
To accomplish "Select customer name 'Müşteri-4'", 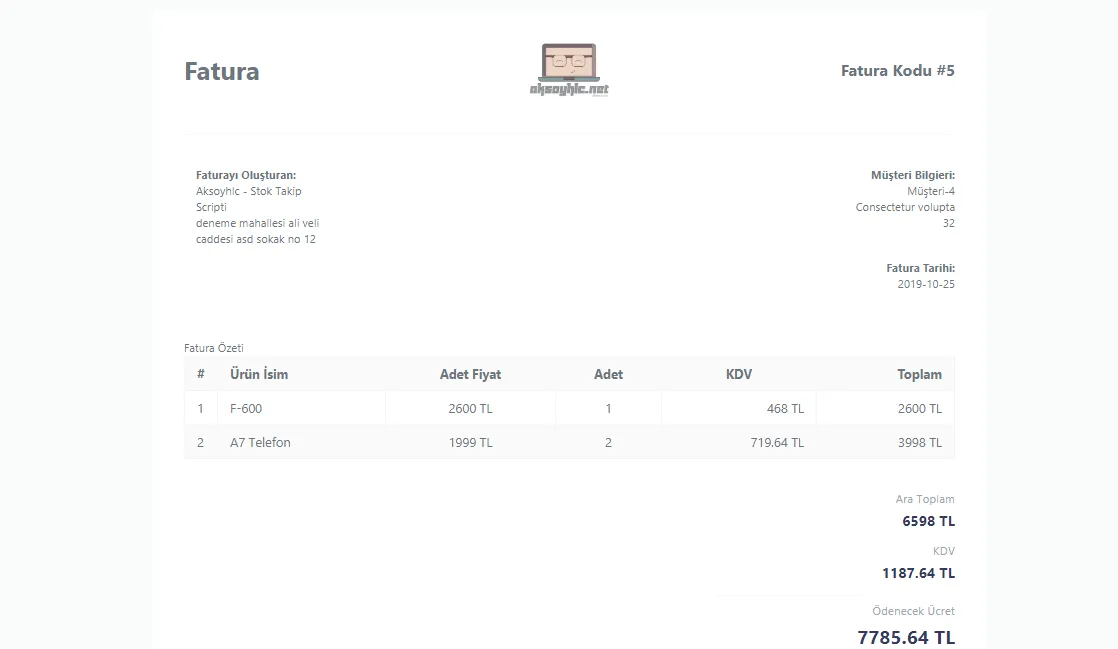I will tap(930, 191).
